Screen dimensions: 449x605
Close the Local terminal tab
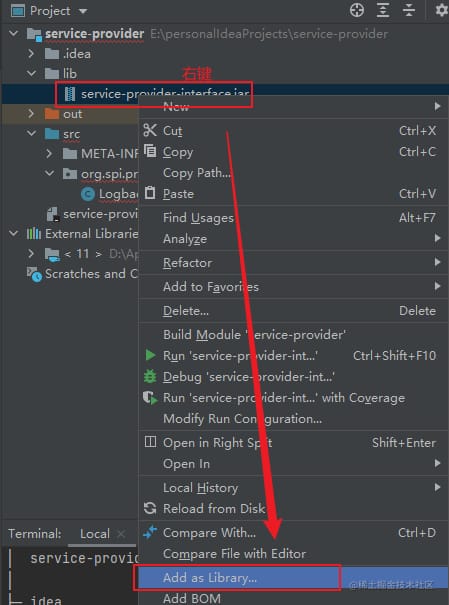121,534
